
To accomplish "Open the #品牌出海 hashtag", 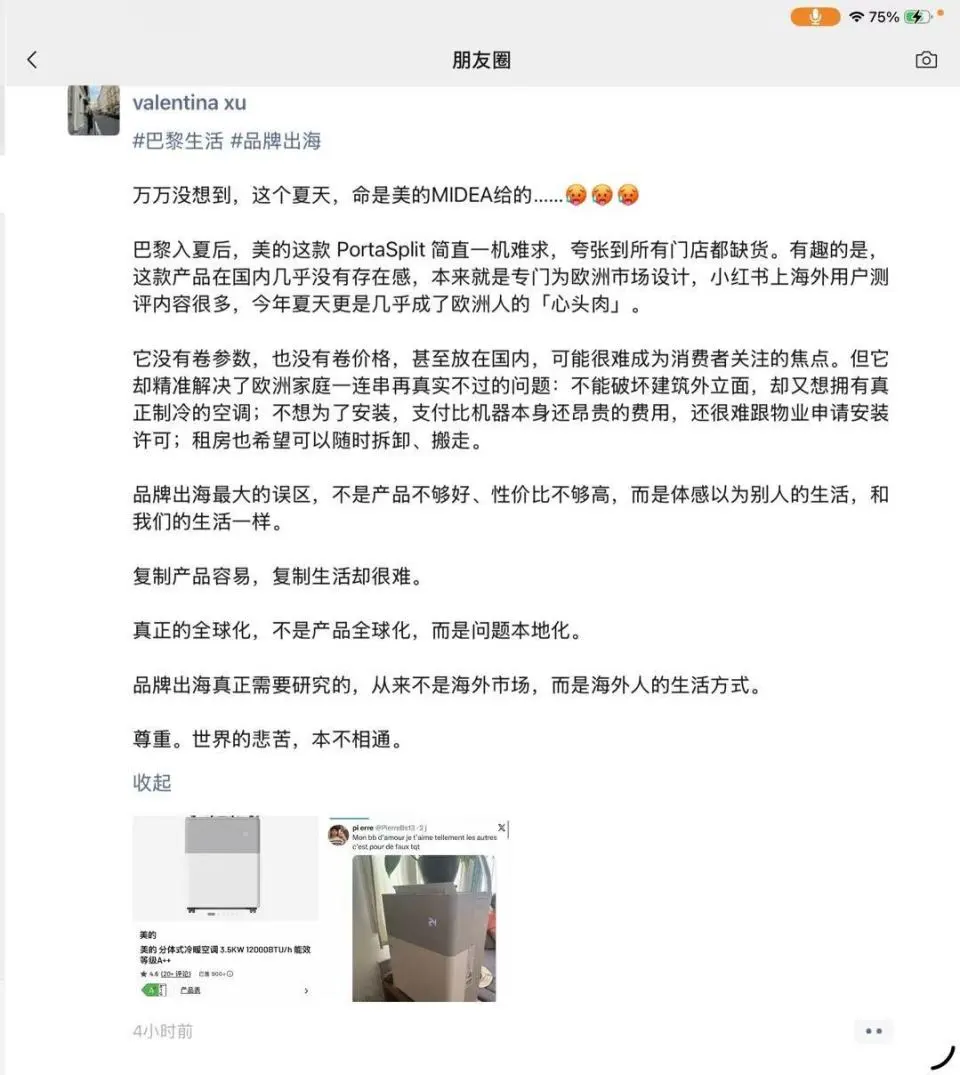I will [x=276, y=141].
